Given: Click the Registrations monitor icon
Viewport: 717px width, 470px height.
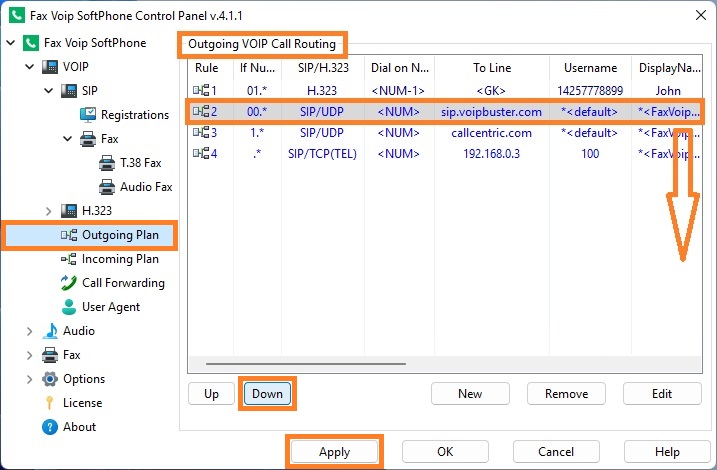Looking at the screenshot, I should 88,115.
